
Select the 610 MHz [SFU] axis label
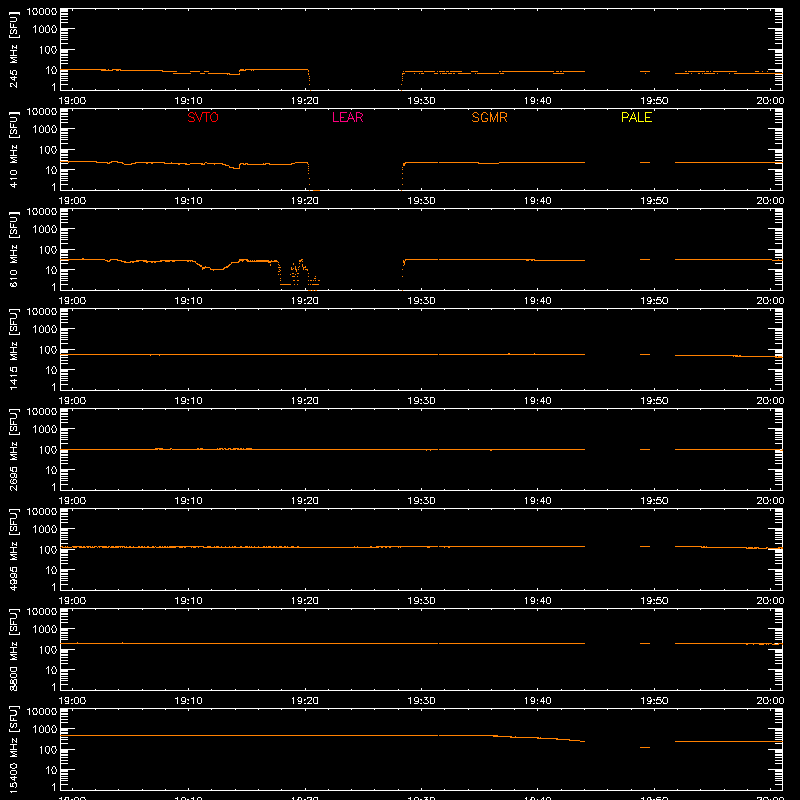click(x=13, y=250)
